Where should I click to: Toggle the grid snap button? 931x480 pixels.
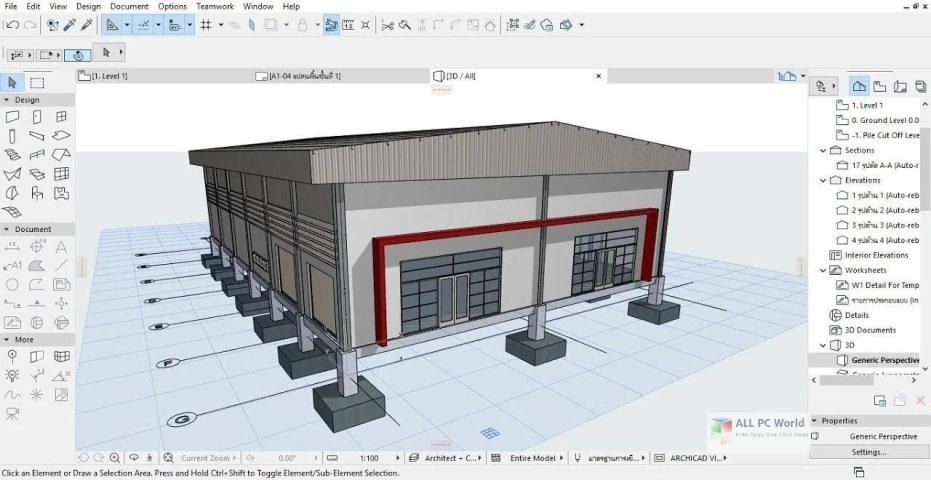click(206, 24)
